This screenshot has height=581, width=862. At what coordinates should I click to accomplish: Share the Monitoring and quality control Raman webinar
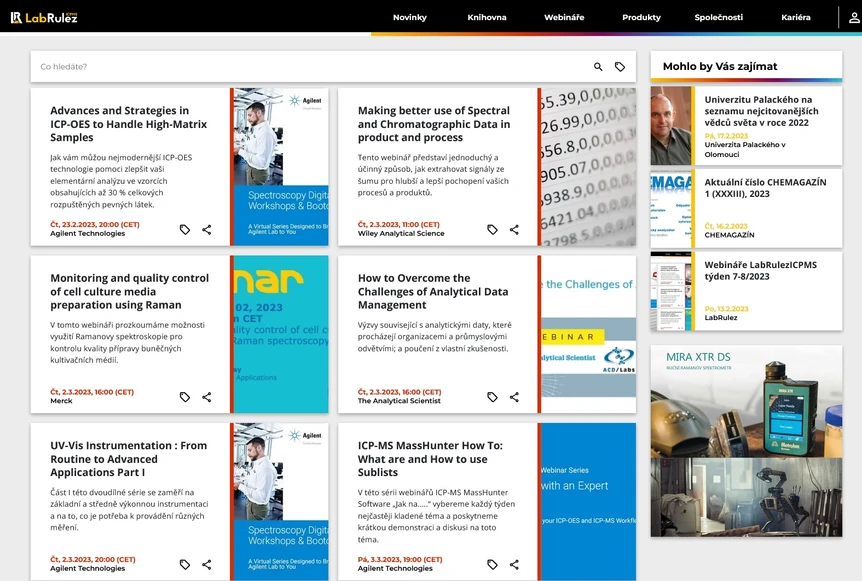pyautogui.click(x=207, y=397)
